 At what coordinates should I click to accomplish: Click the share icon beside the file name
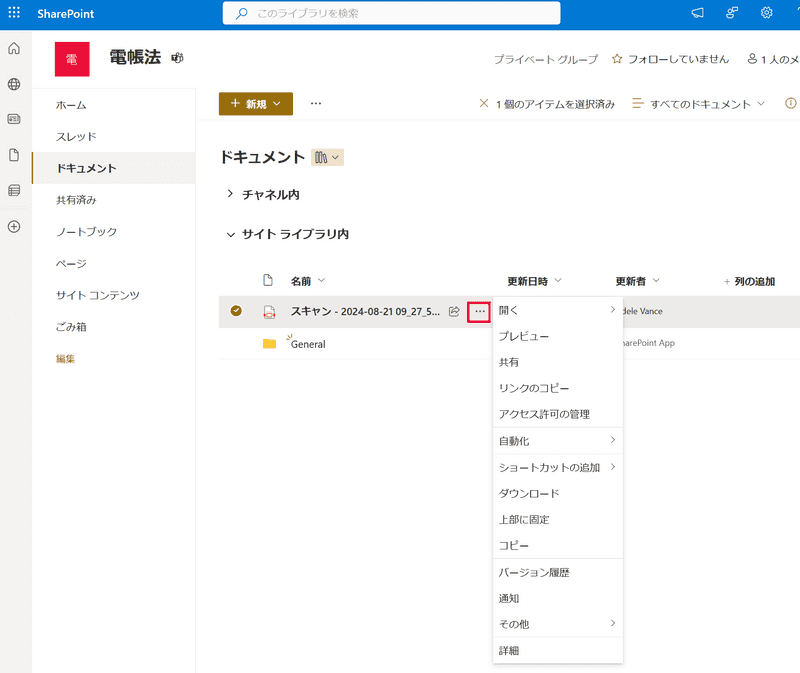(x=454, y=311)
